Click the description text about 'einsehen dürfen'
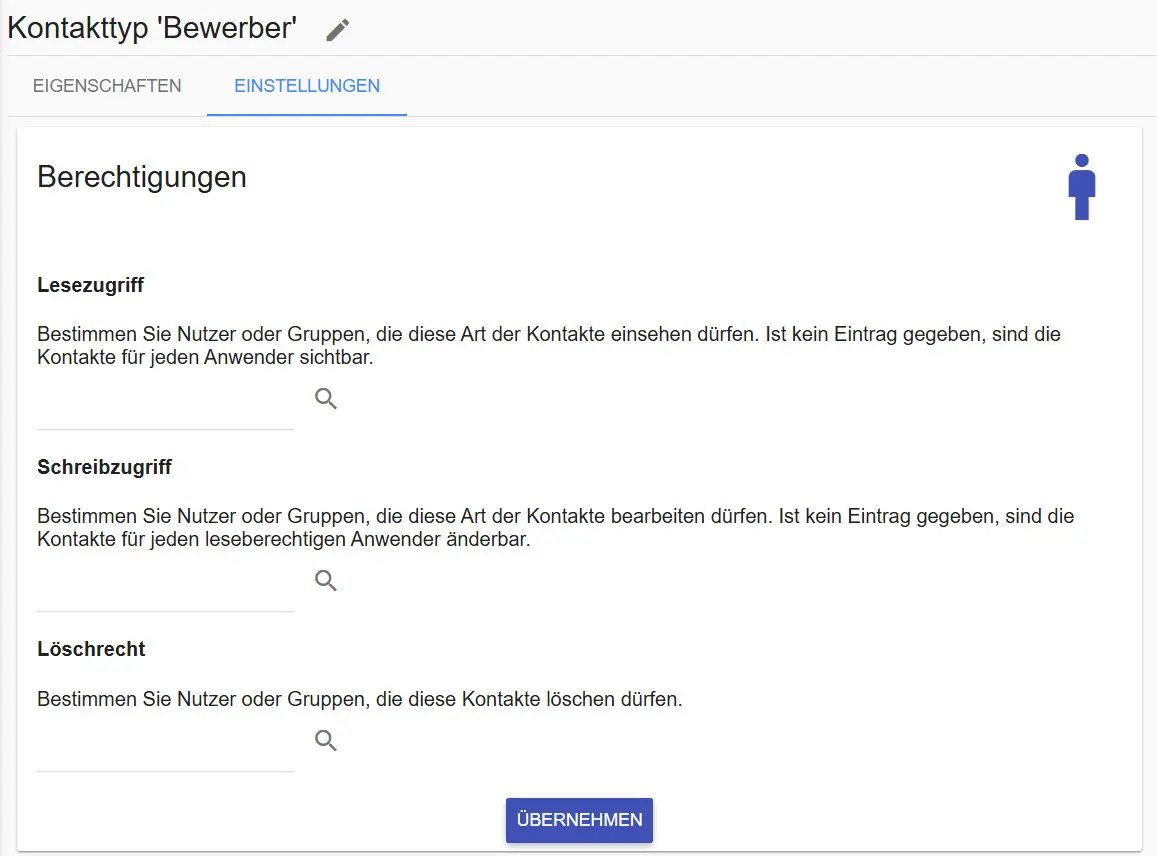Image resolution: width=1157 pixels, height=856 pixels. coord(548,334)
